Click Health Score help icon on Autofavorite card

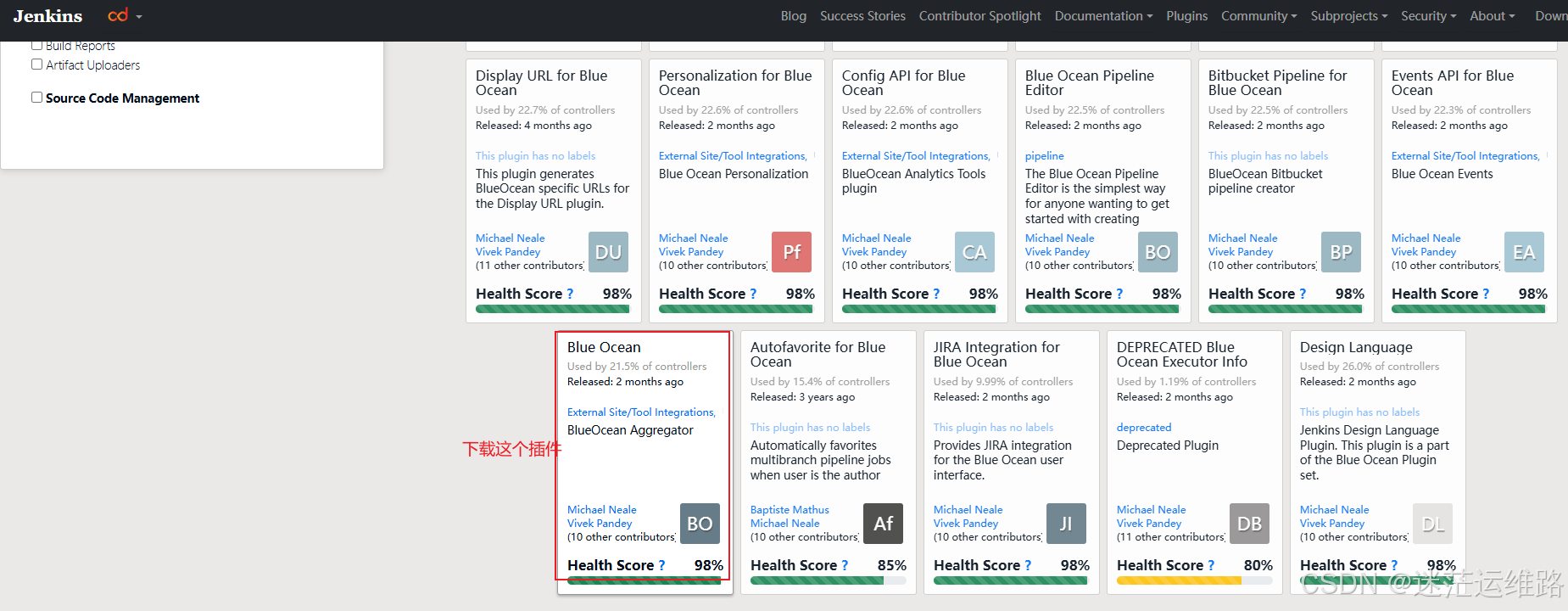[x=845, y=565]
